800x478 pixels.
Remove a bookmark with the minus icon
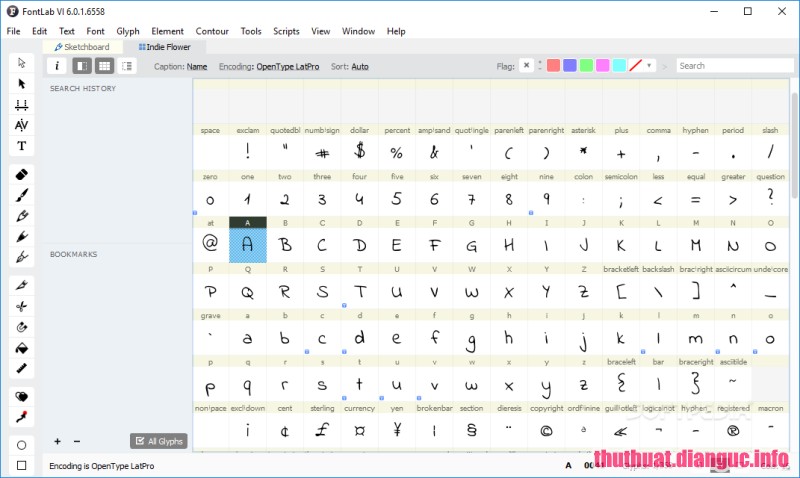pyautogui.click(x=77, y=441)
